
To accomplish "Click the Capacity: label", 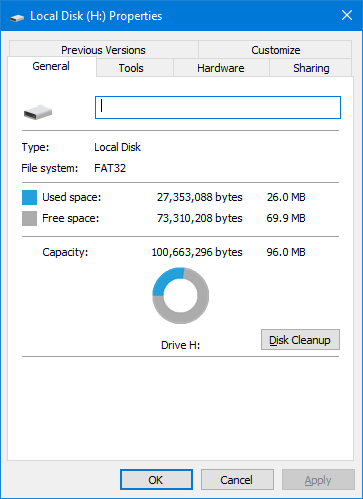I will pos(65,252).
